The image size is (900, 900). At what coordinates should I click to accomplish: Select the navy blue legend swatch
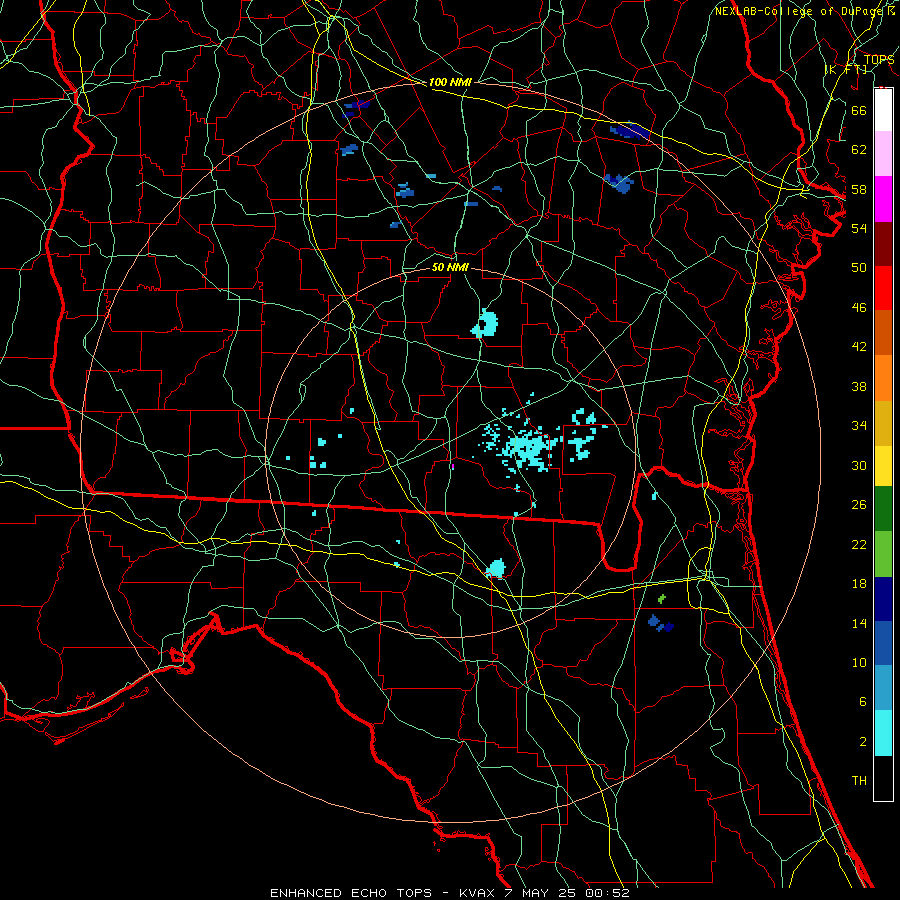[x=883, y=599]
